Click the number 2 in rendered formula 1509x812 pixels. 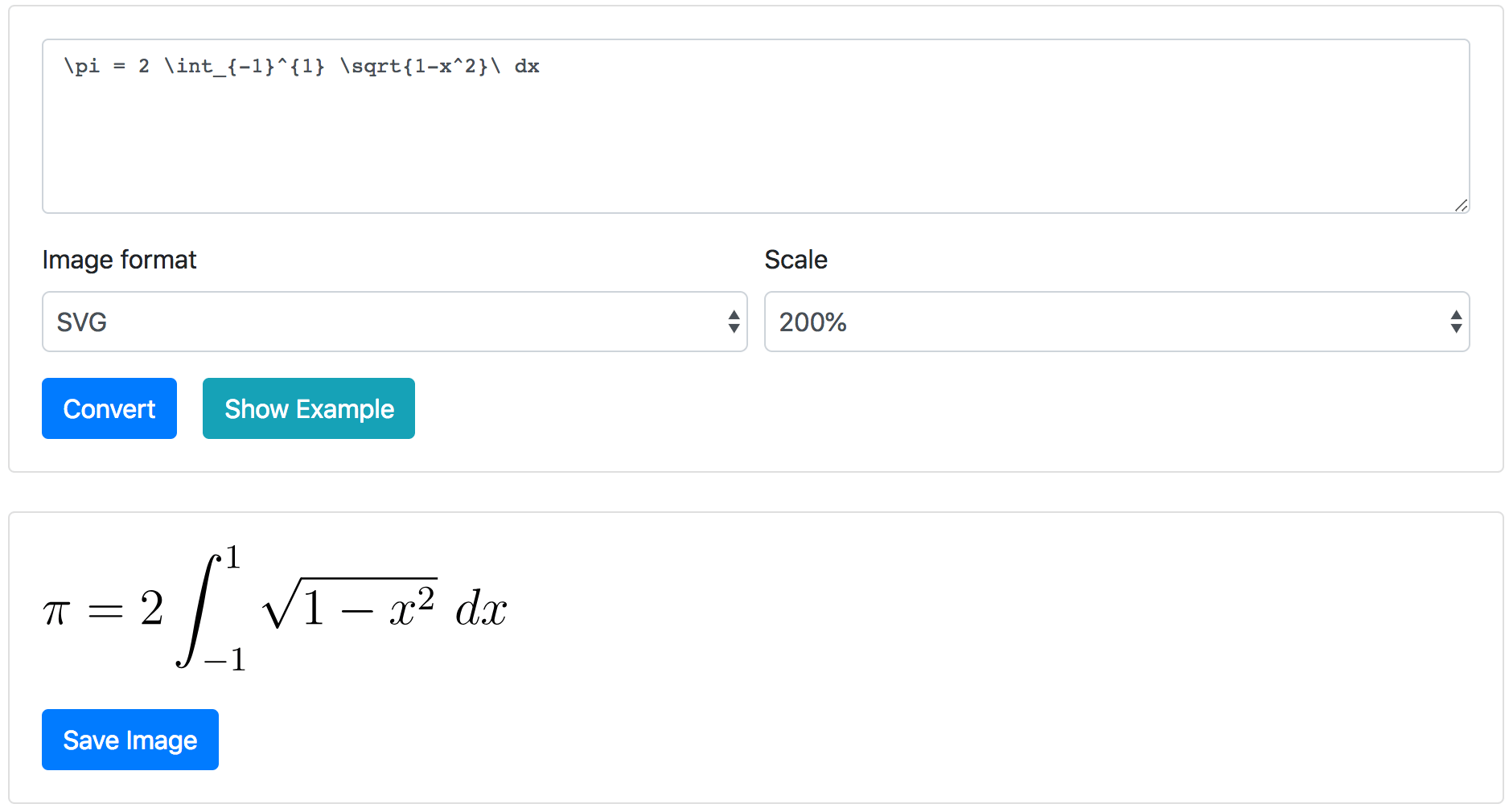point(151,608)
